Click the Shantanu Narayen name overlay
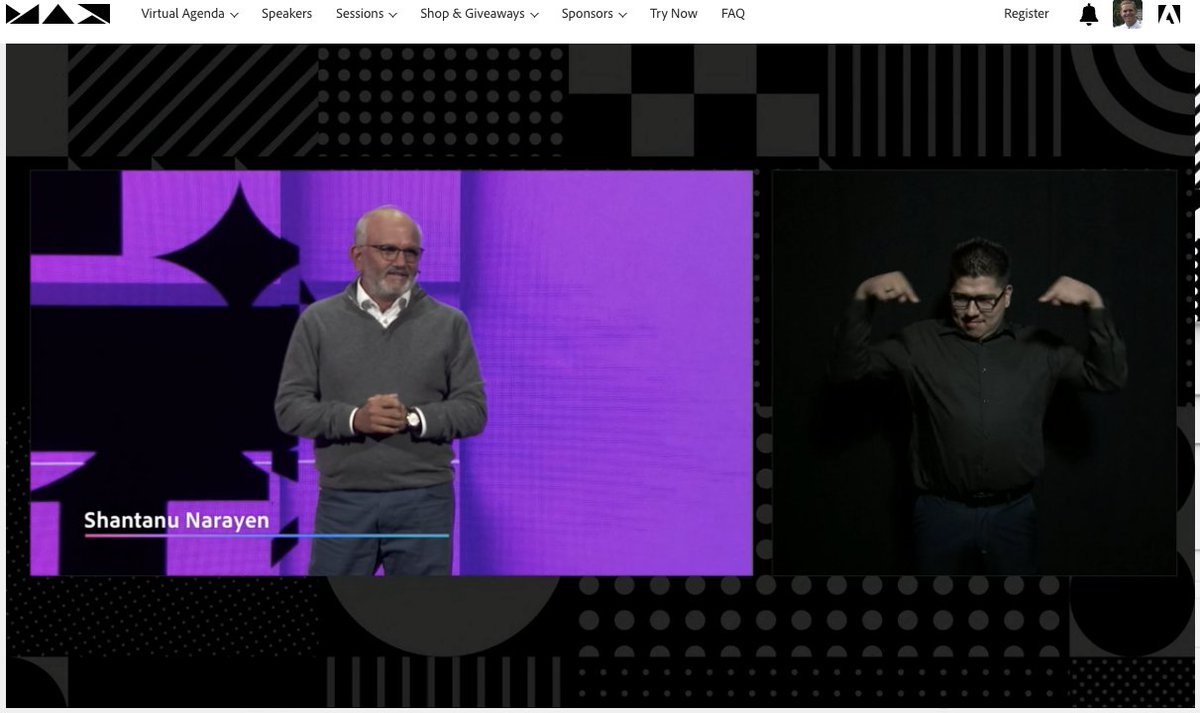This screenshot has height=713, width=1200. click(x=175, y=520)
